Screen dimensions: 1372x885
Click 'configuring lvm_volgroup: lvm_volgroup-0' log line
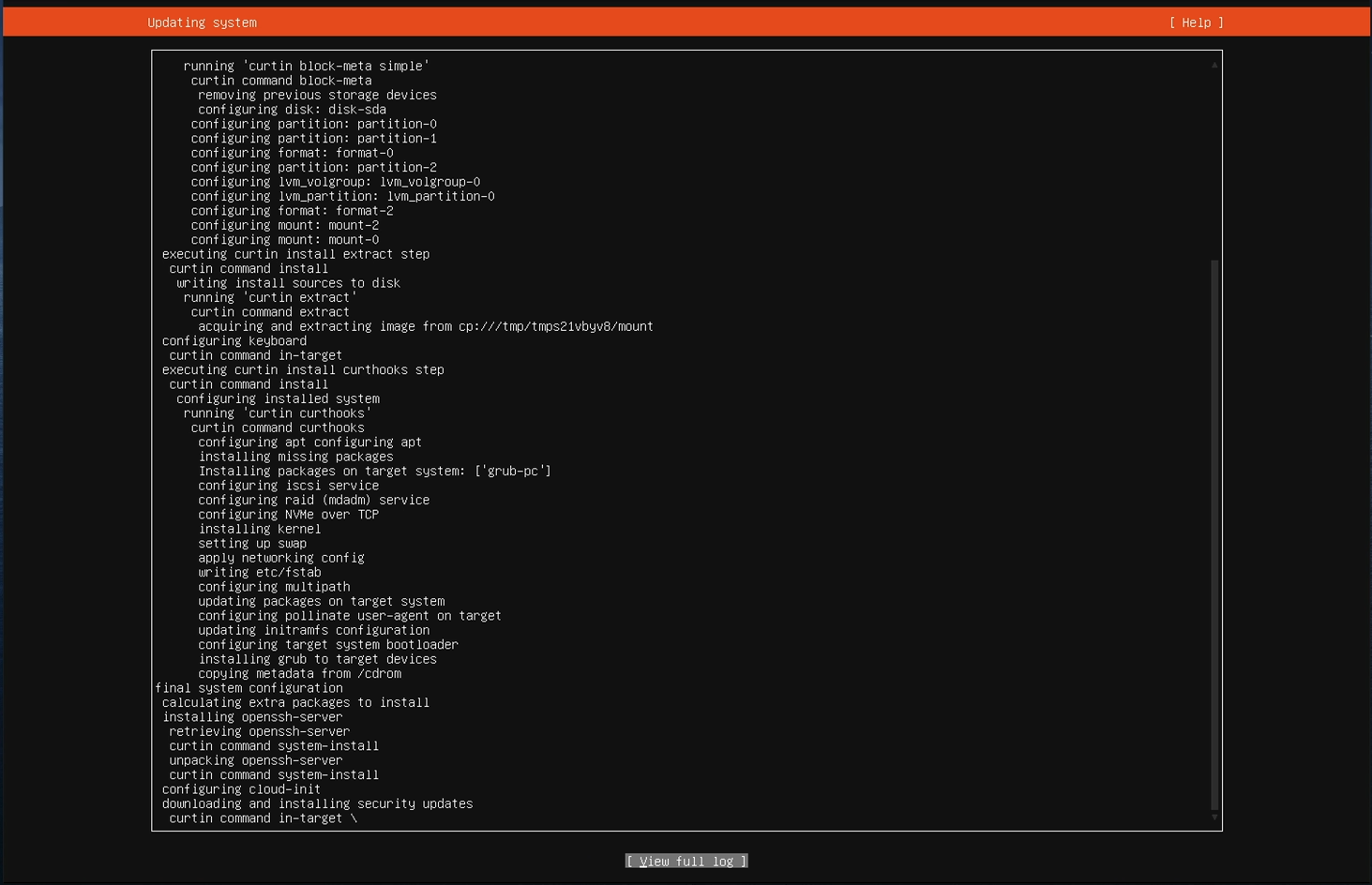coord(335,182)
